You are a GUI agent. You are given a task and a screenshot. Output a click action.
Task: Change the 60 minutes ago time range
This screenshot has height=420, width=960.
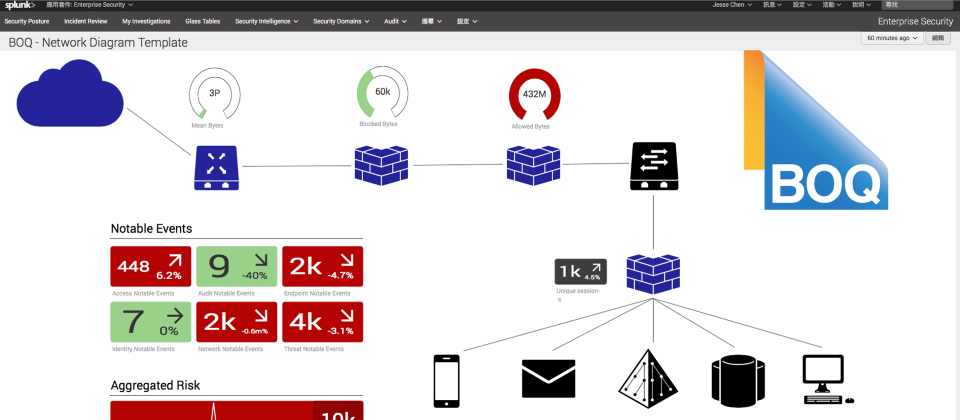pos(892,38)
